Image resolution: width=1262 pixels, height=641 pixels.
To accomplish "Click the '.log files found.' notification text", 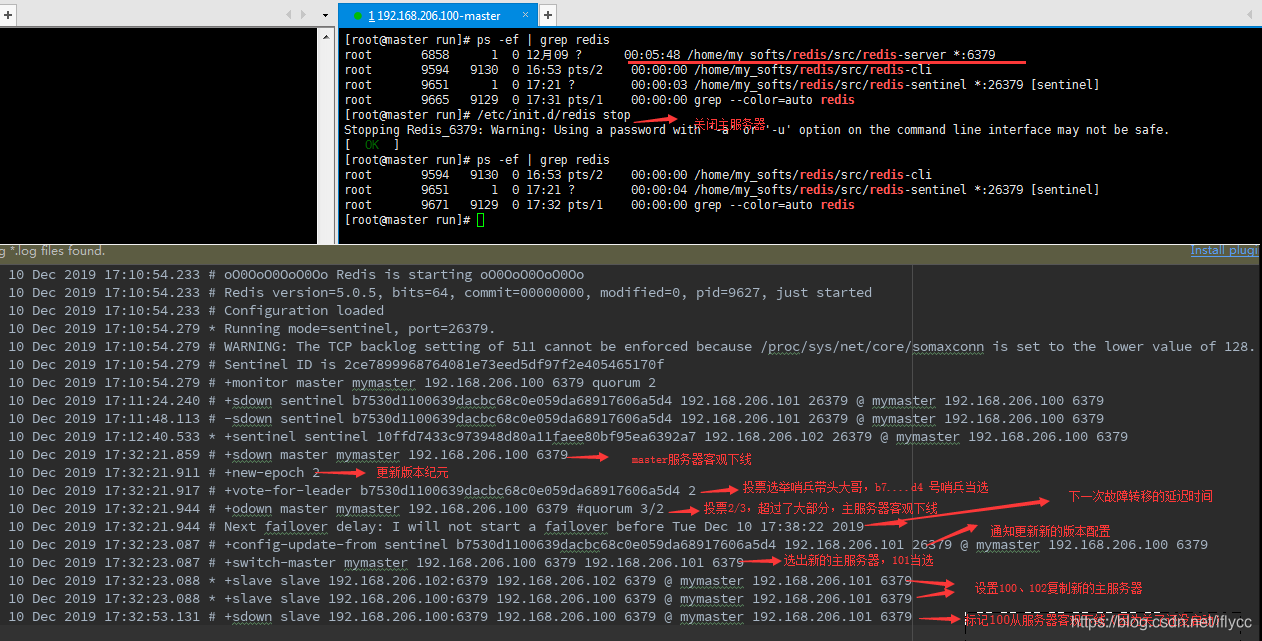I will click(x=52, y=251).
